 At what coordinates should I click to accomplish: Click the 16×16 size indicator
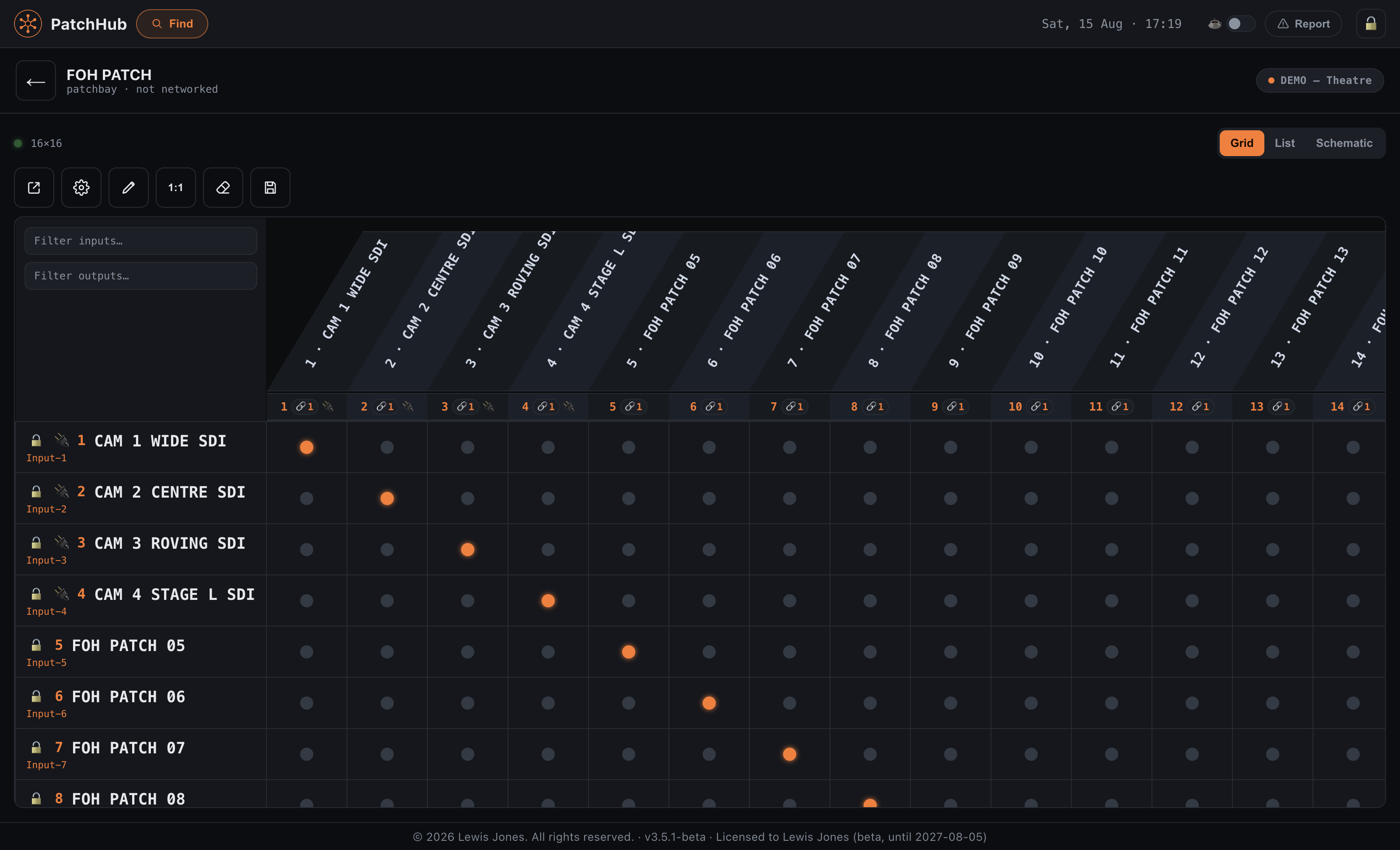pos(46,143)
